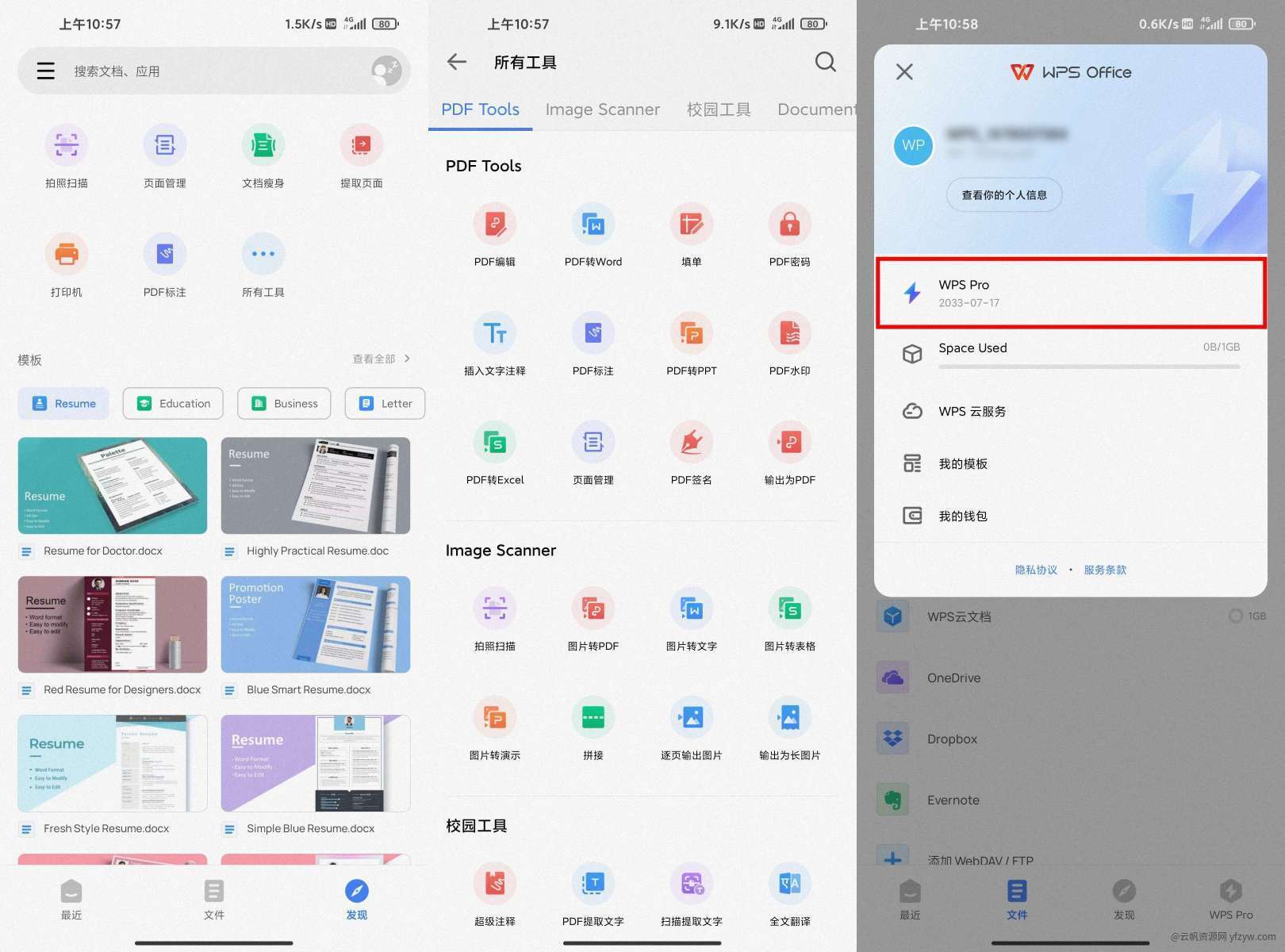Select the Business template category
1285x952 pixels.
[284, 404]
